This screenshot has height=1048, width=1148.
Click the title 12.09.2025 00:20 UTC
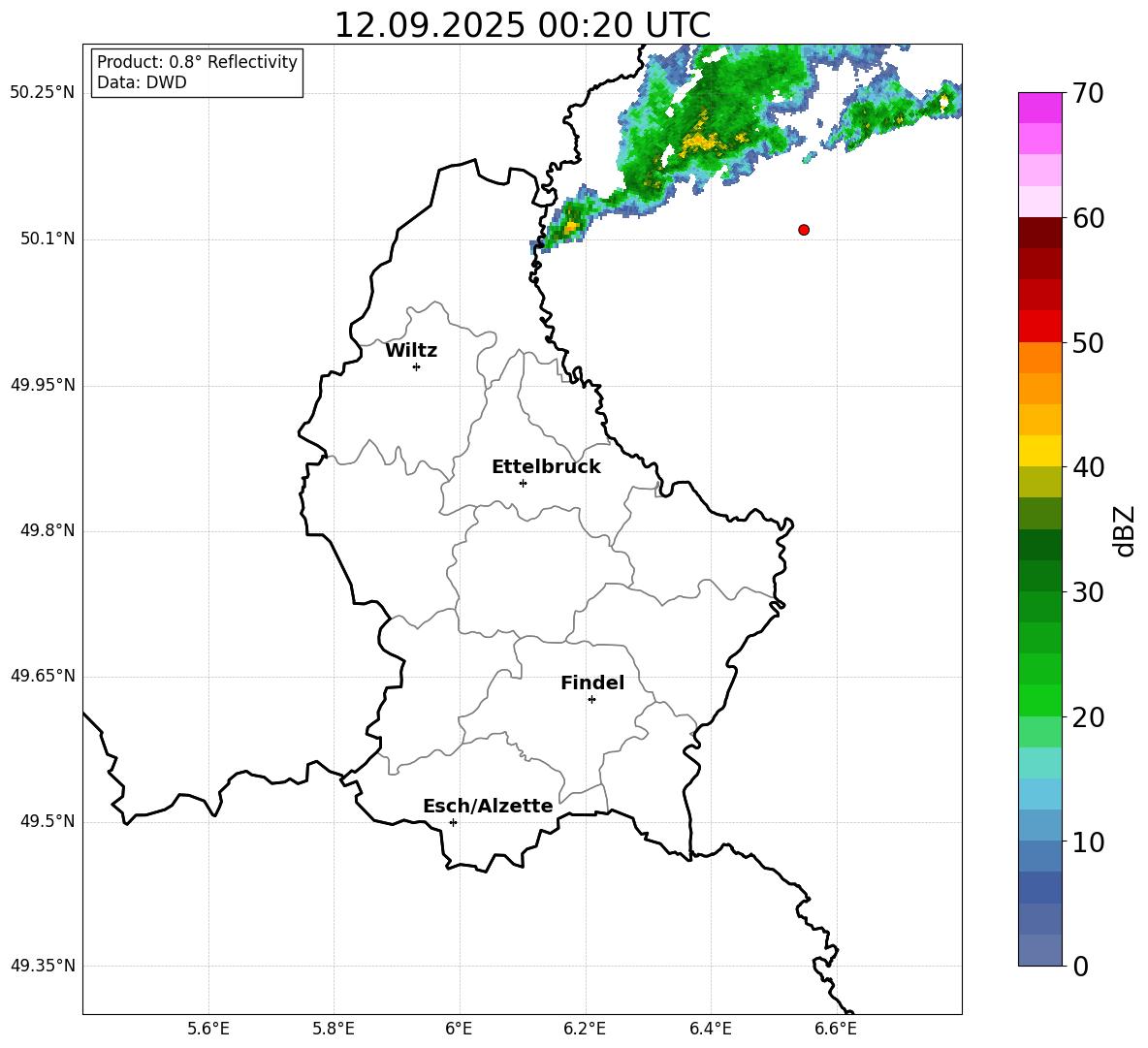[522, 25]
